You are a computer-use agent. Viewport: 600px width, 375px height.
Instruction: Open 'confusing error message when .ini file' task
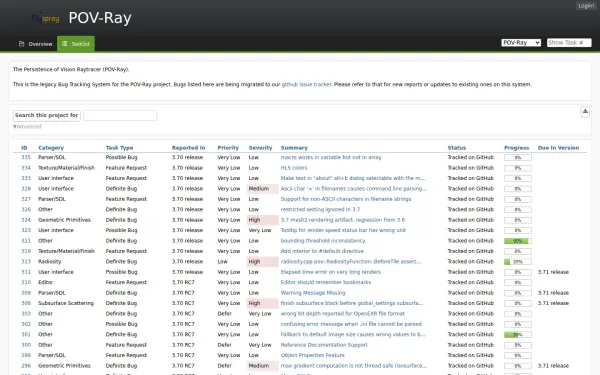(x=351, y=324)
